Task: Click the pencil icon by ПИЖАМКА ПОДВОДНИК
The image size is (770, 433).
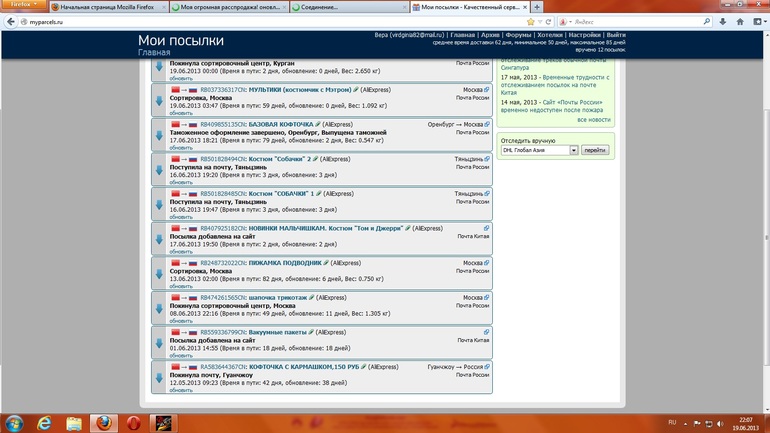Action: tap(326, 263)
